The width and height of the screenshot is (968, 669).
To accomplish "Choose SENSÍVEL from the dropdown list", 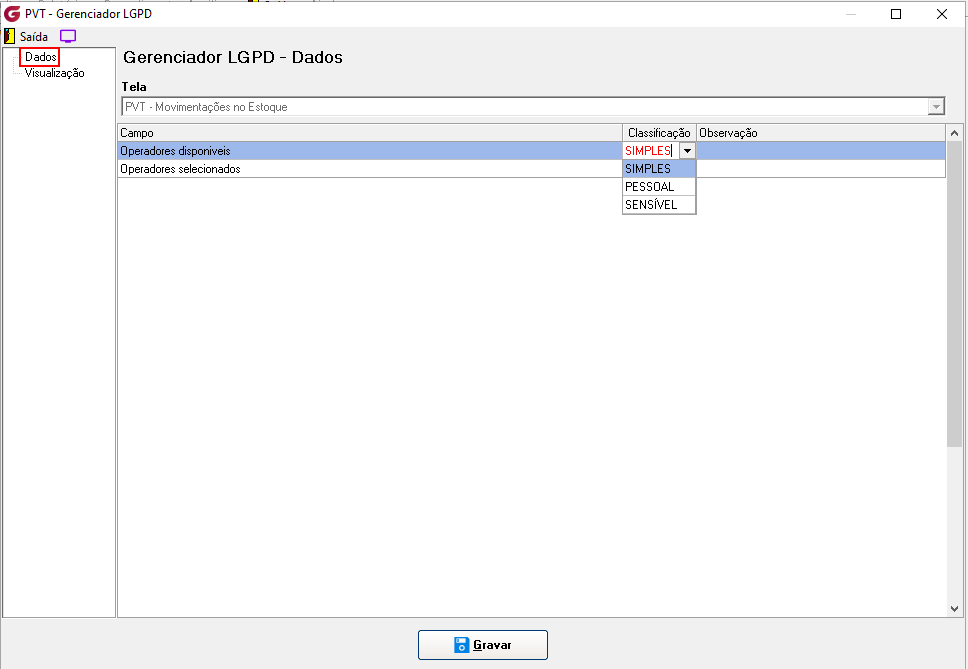I will 659,204.
